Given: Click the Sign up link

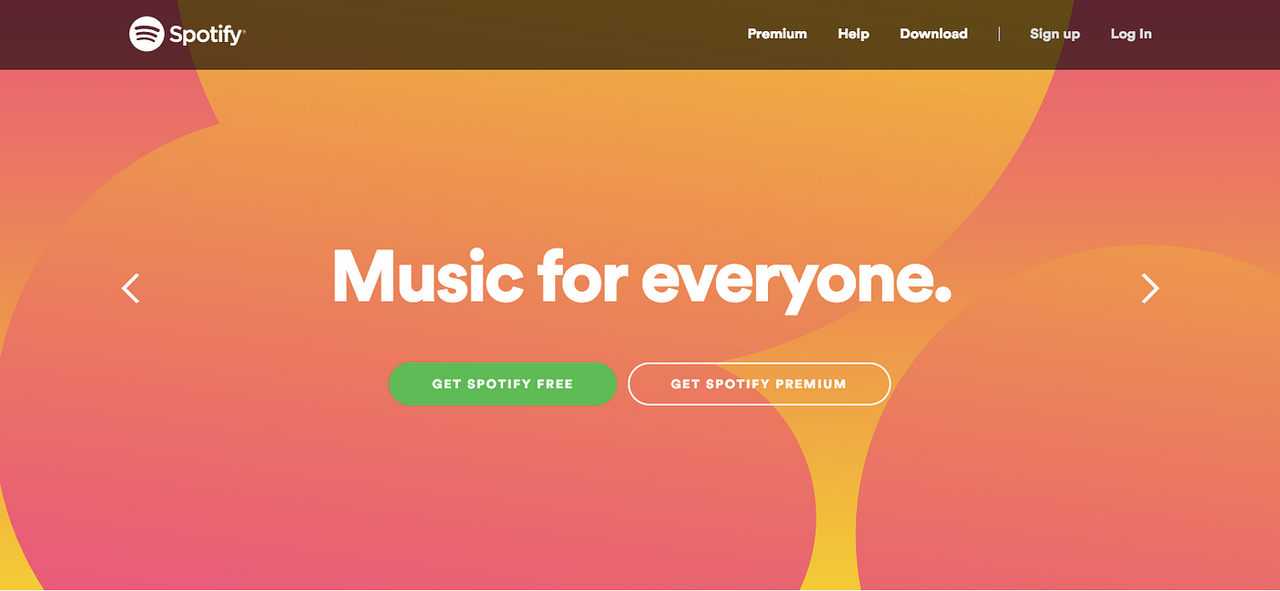Looking at the screenshot, I should [x=1055, y=34].
